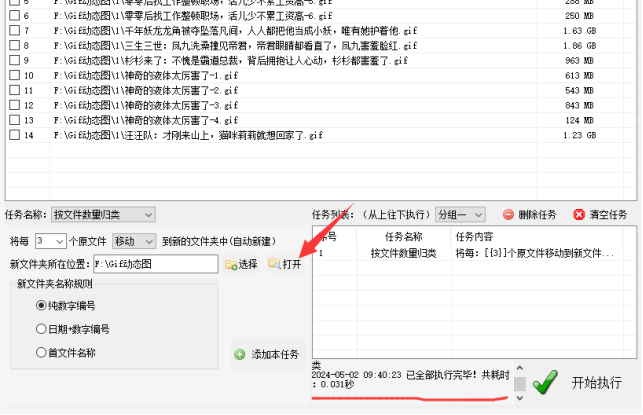Click the 任务名称 column header
The height and width of the screenshot is (415, 643).
pyautogui.click(x=404, y=237)
